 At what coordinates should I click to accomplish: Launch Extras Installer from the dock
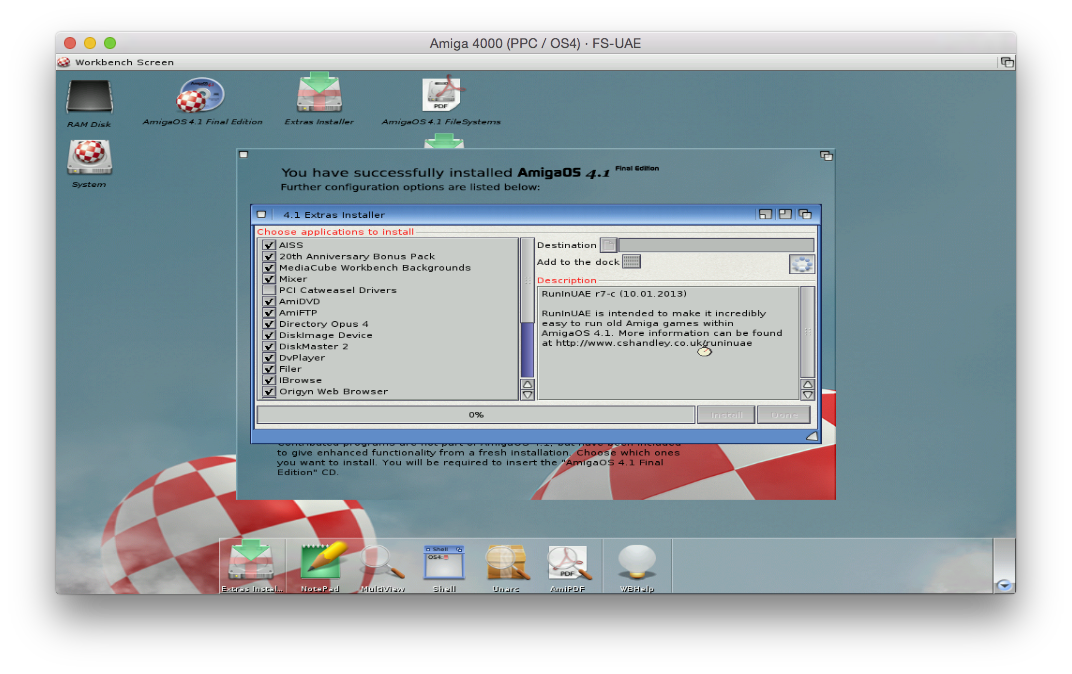[x=251, y=566]
